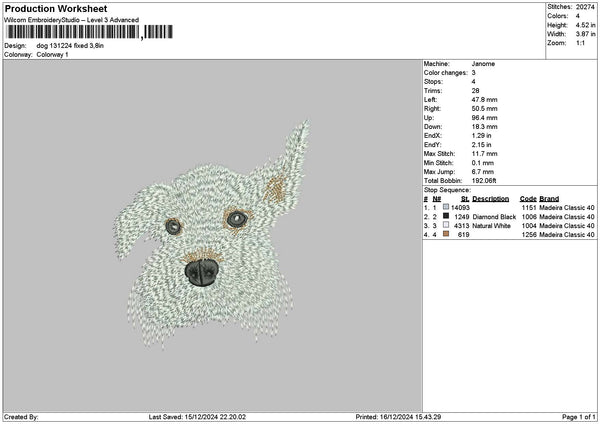Click the Brand column header
The width and height of the screenshot is (600, 424).
pyautogui.click(x=550, y=198)
